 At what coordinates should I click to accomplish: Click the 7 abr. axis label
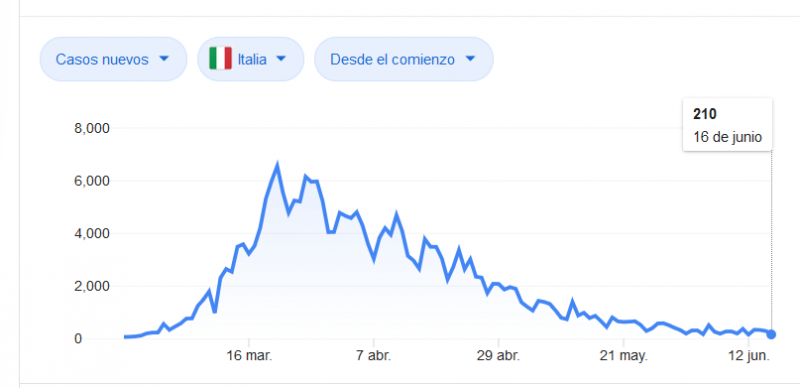pyautogui.click(x=374, y=356)
